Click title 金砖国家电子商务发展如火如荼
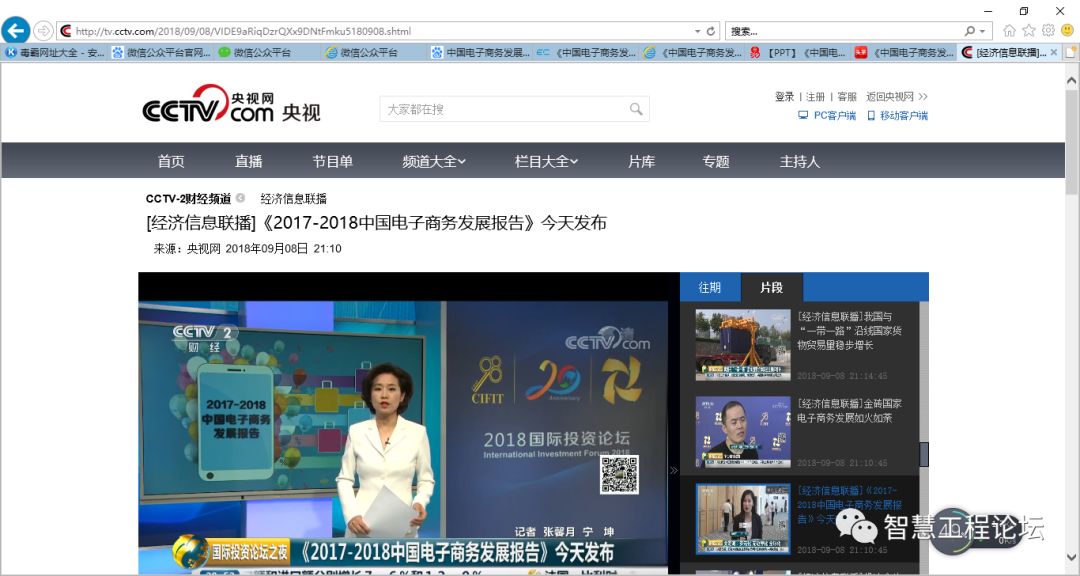This screenshot has height=576, width=1080. [x=849, y=410]
